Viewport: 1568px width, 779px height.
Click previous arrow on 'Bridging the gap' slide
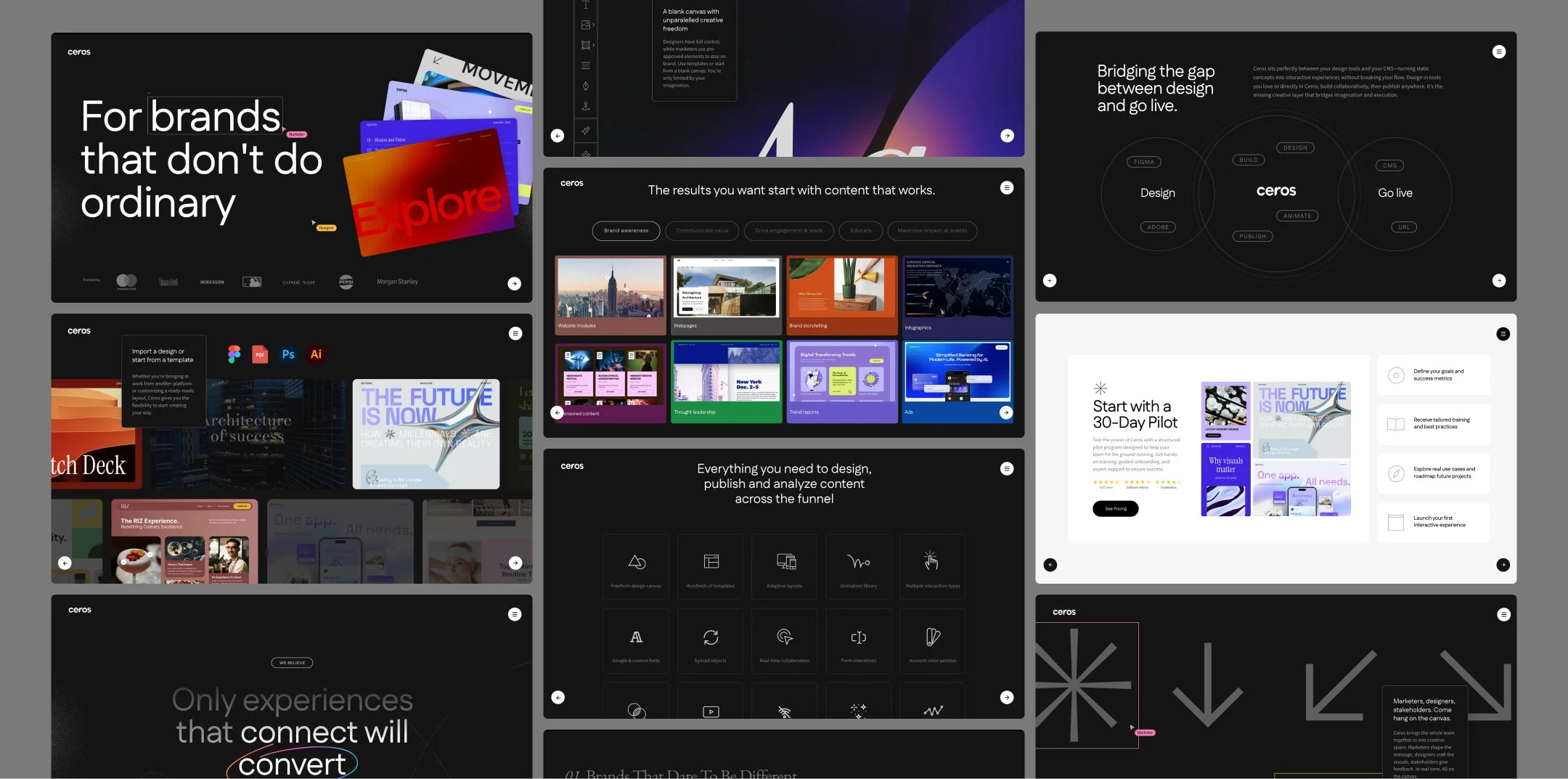coord(1050,280)
